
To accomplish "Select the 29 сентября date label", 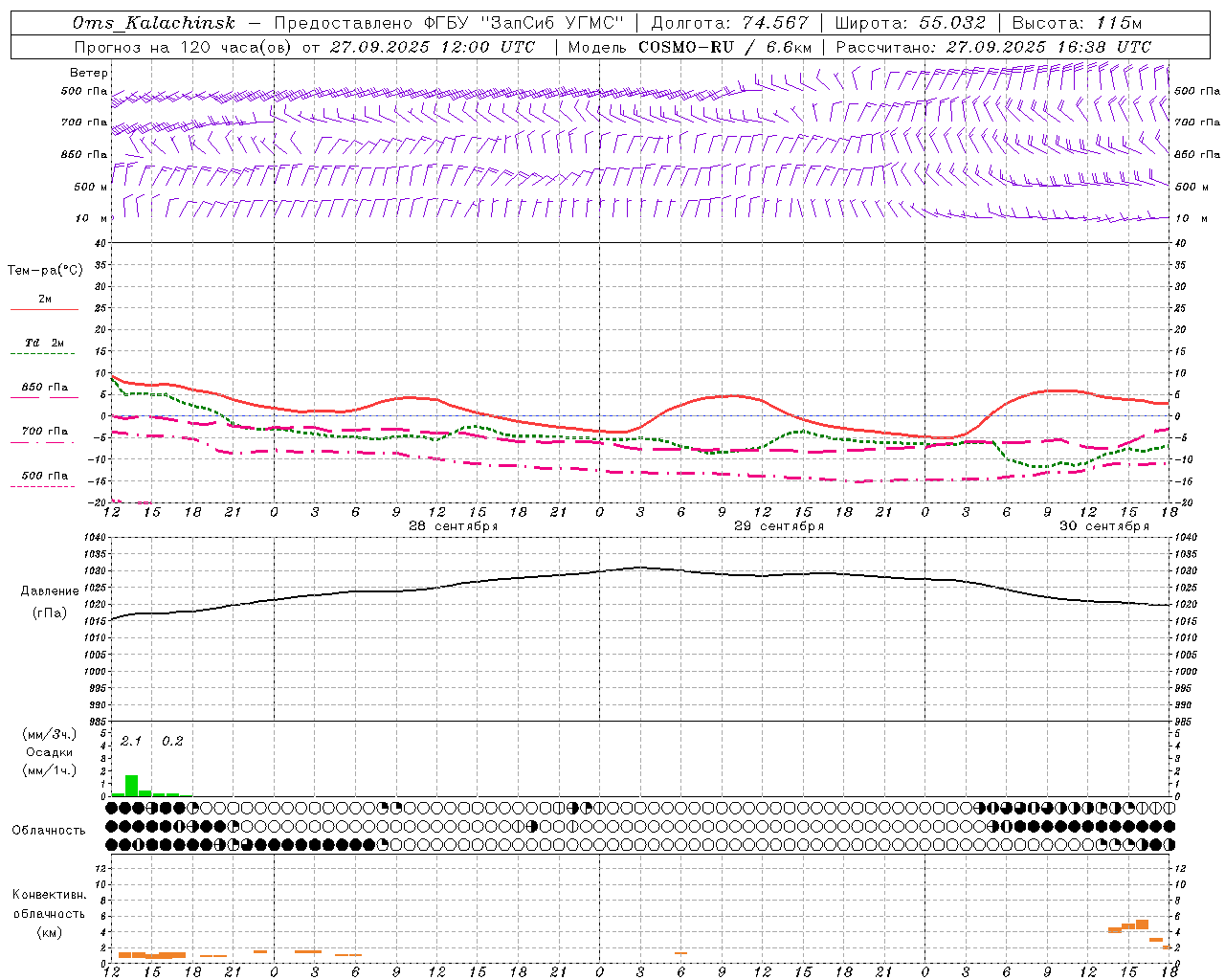I will [x=778, y=526].
